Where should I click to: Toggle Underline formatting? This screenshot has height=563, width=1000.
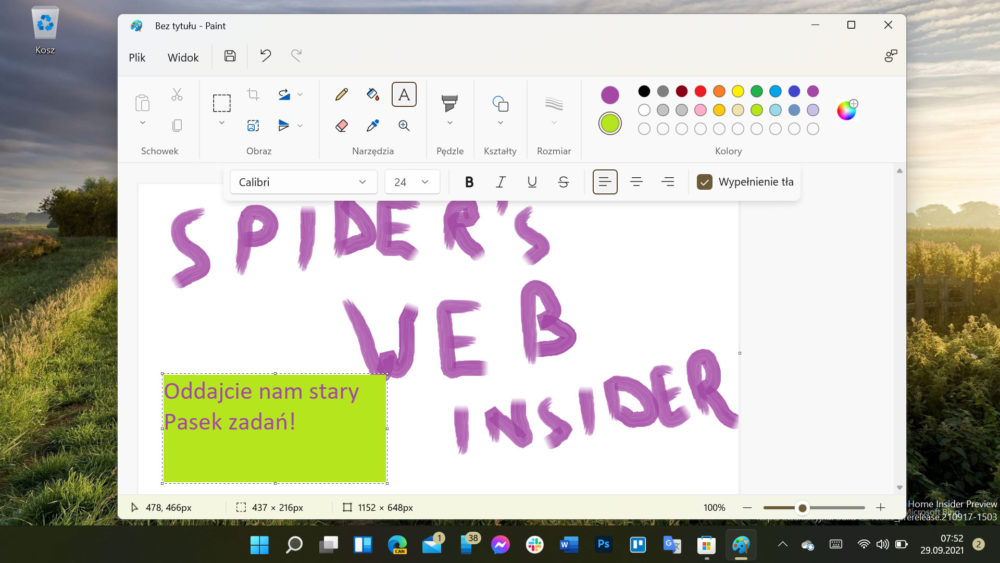(532, 182)
